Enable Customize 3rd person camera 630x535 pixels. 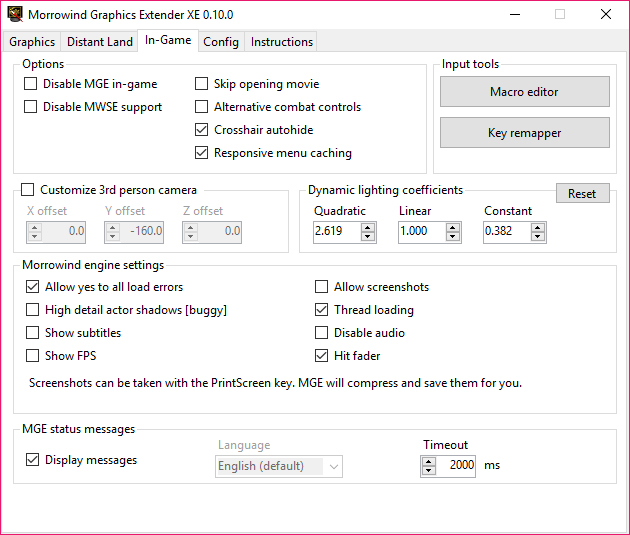point(27,190)
